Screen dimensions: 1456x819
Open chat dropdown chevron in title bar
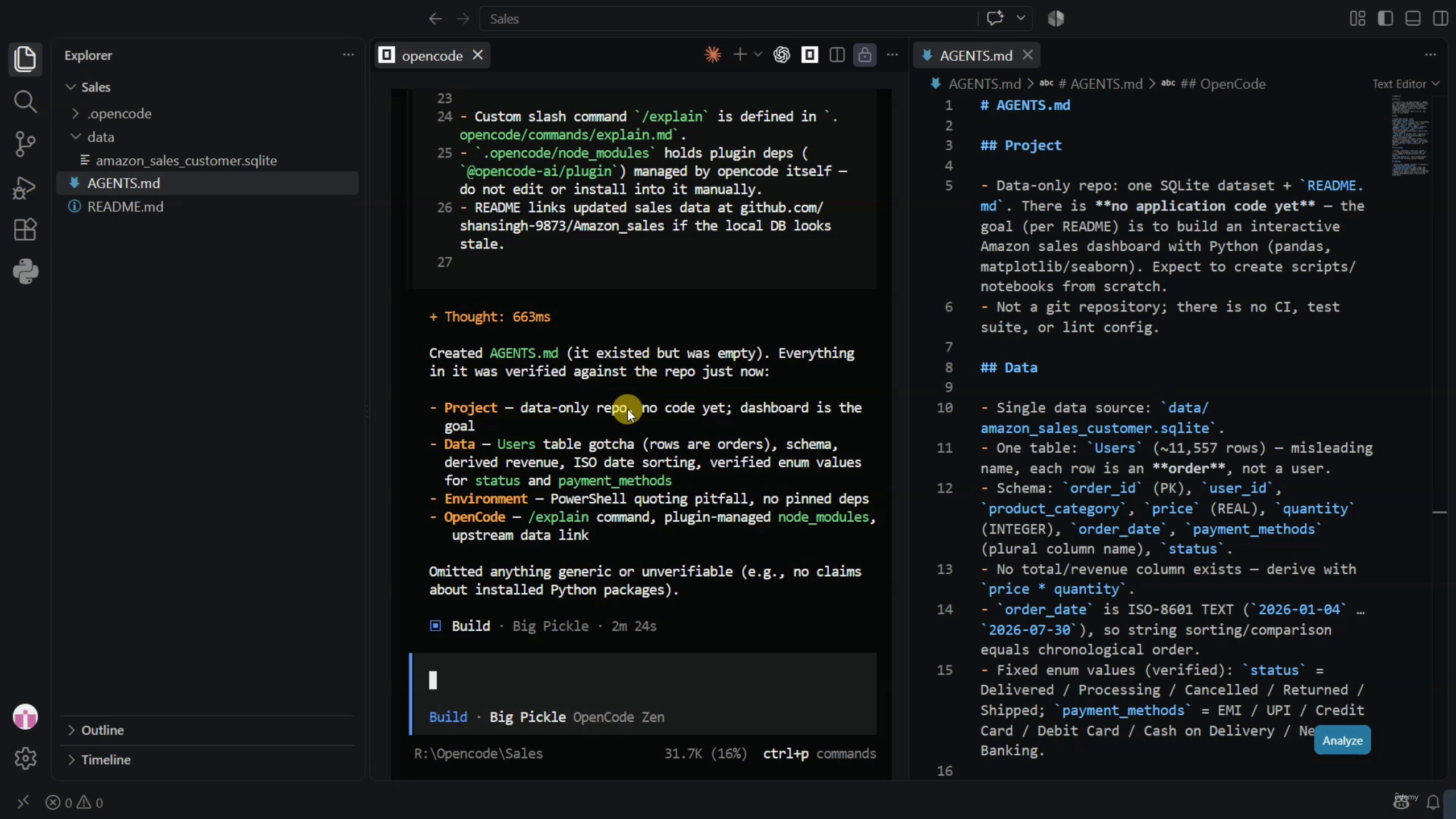tap(1021, 18)
